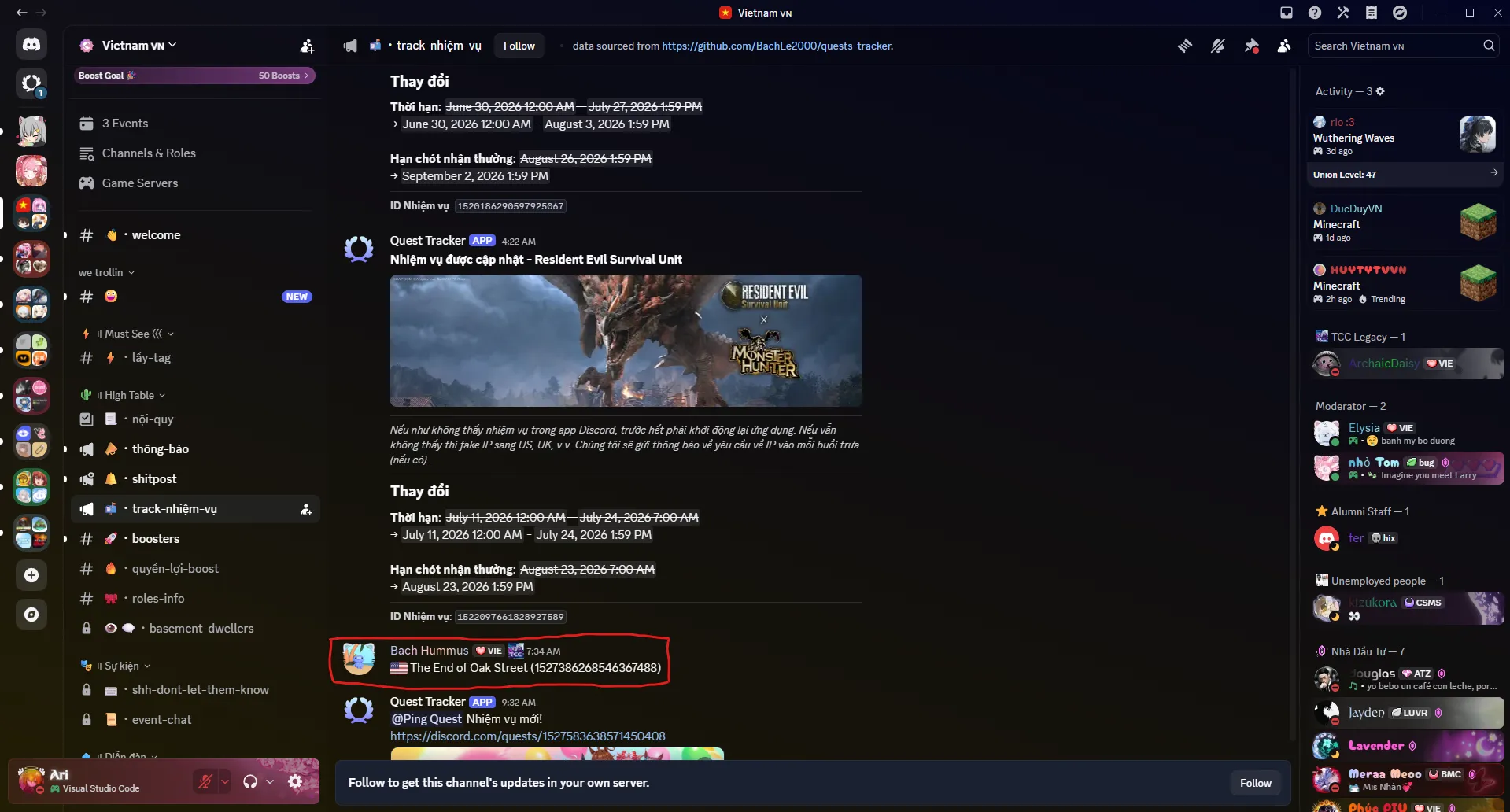Open the Threads icon in channel header

pos(1185,46)
